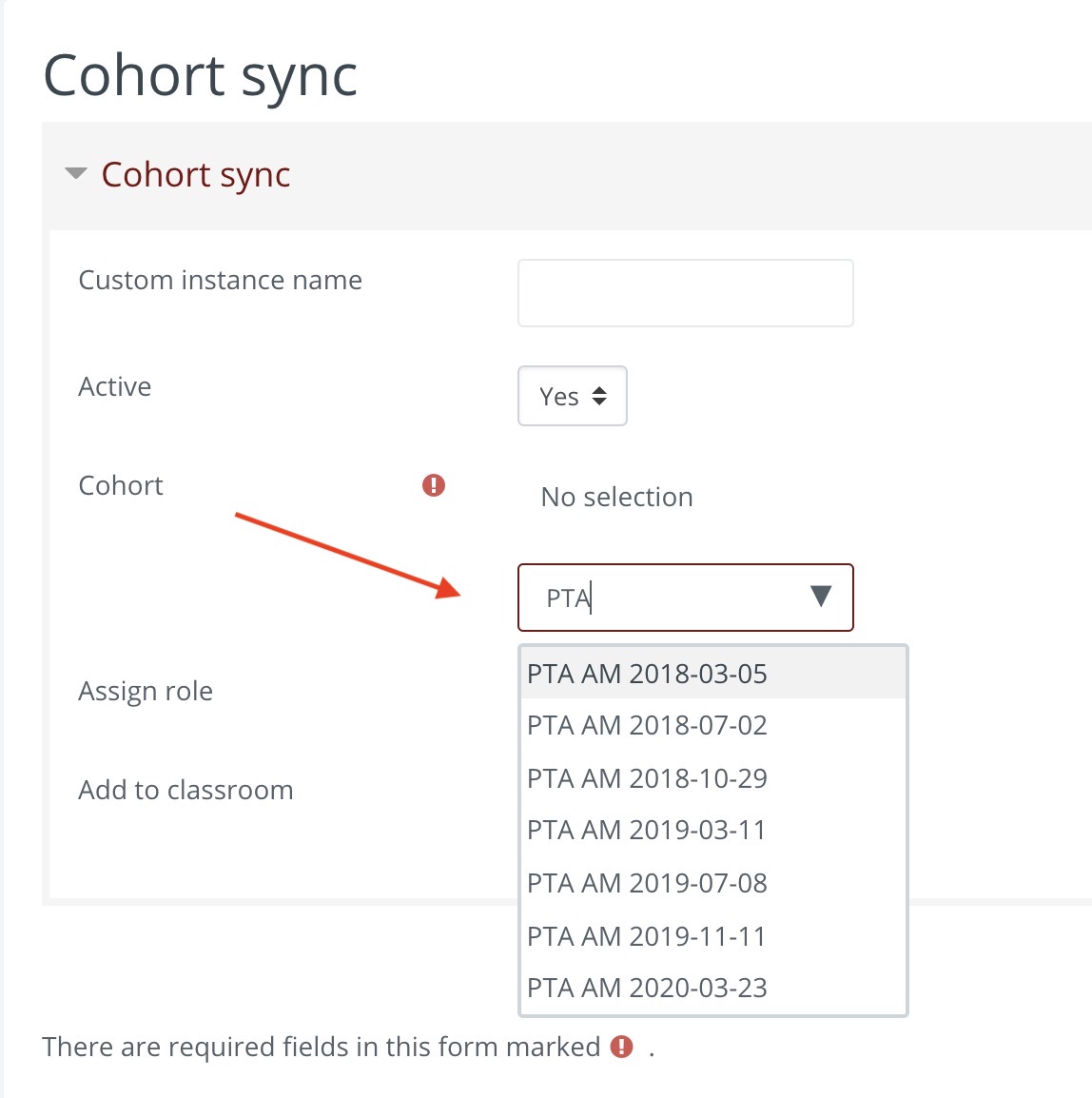Click the required icon beside Cohort
This screenshot has width=1092, height=1098.
pyautogui.click(x=434, y=485)
